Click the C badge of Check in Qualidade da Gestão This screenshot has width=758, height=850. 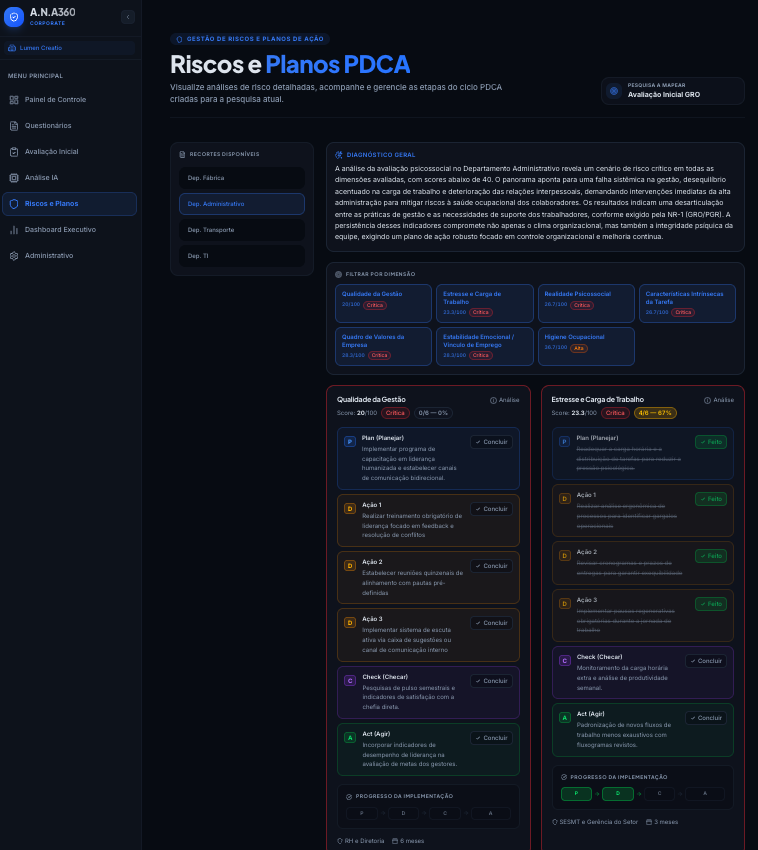pos(350,681)
